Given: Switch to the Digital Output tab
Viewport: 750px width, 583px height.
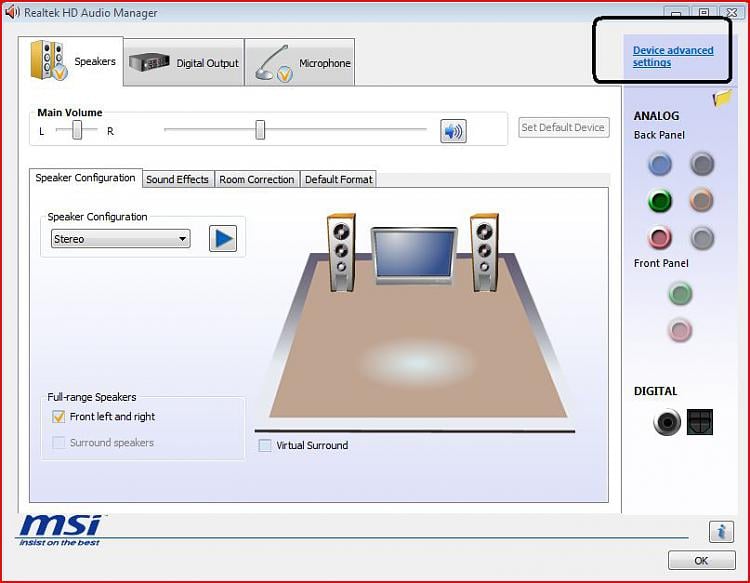Looking at the screenshot, I should [184, 63].
